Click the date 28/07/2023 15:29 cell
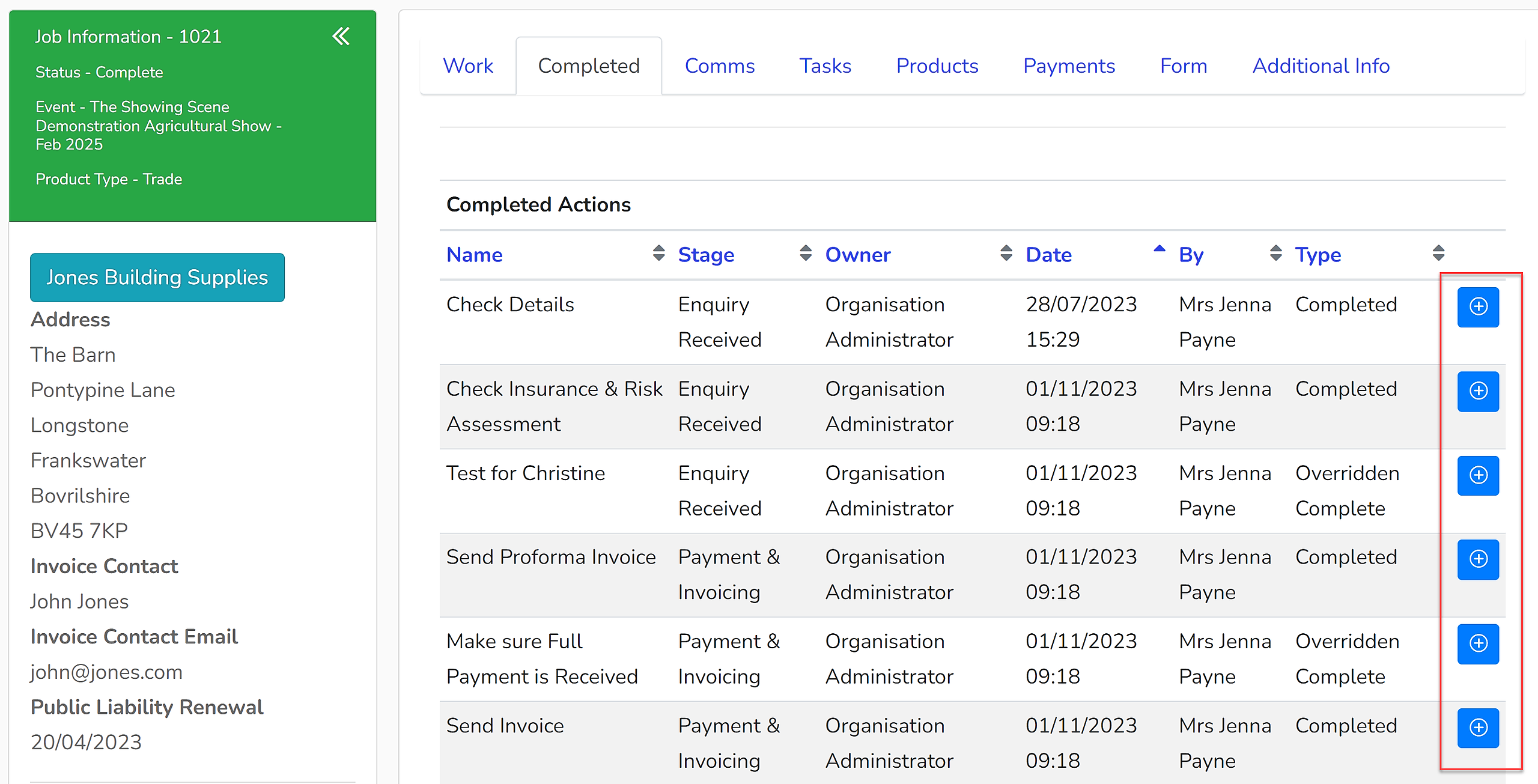This screenshot has height=784, width=1538. (1081, 322)
